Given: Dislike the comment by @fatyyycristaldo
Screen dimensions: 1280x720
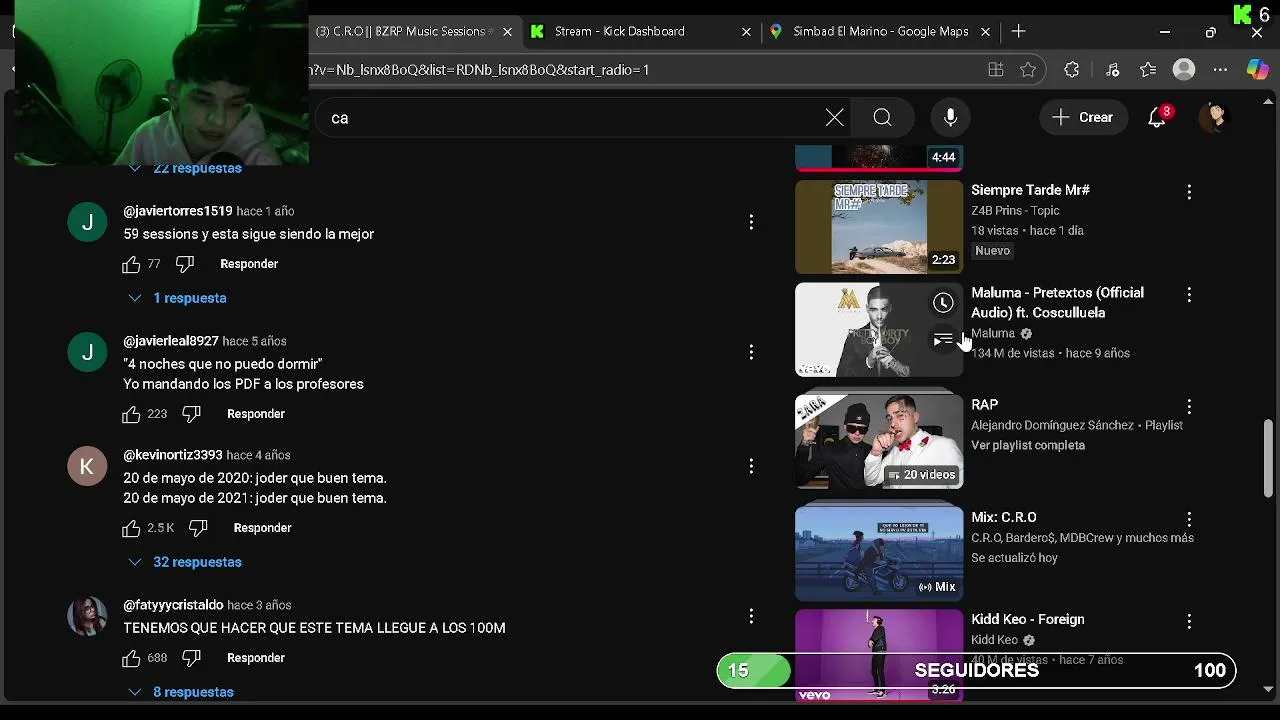Looking at the screenshot, I should 192,658.
